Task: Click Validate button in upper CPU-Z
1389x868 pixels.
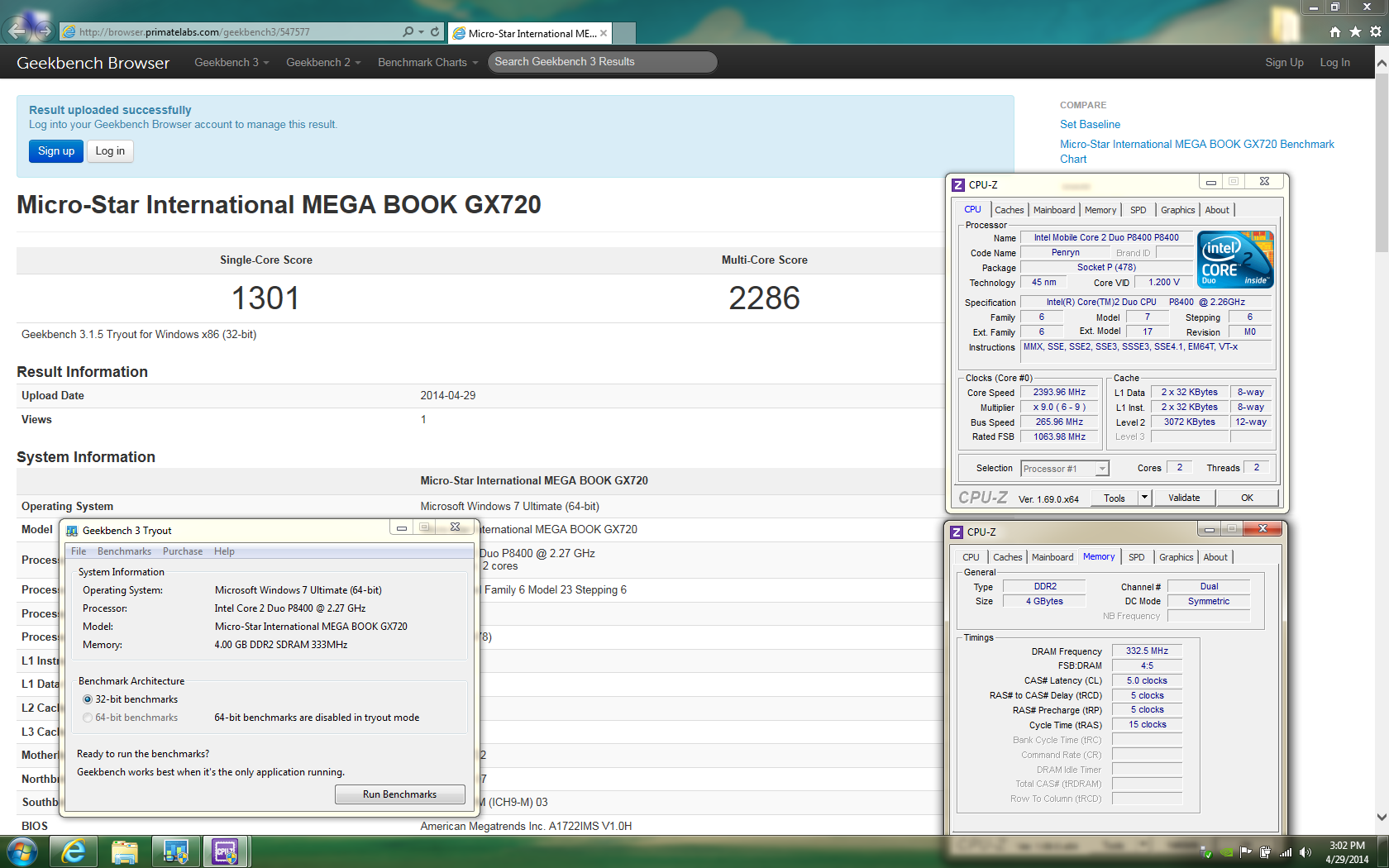Action: point(1184,498)
